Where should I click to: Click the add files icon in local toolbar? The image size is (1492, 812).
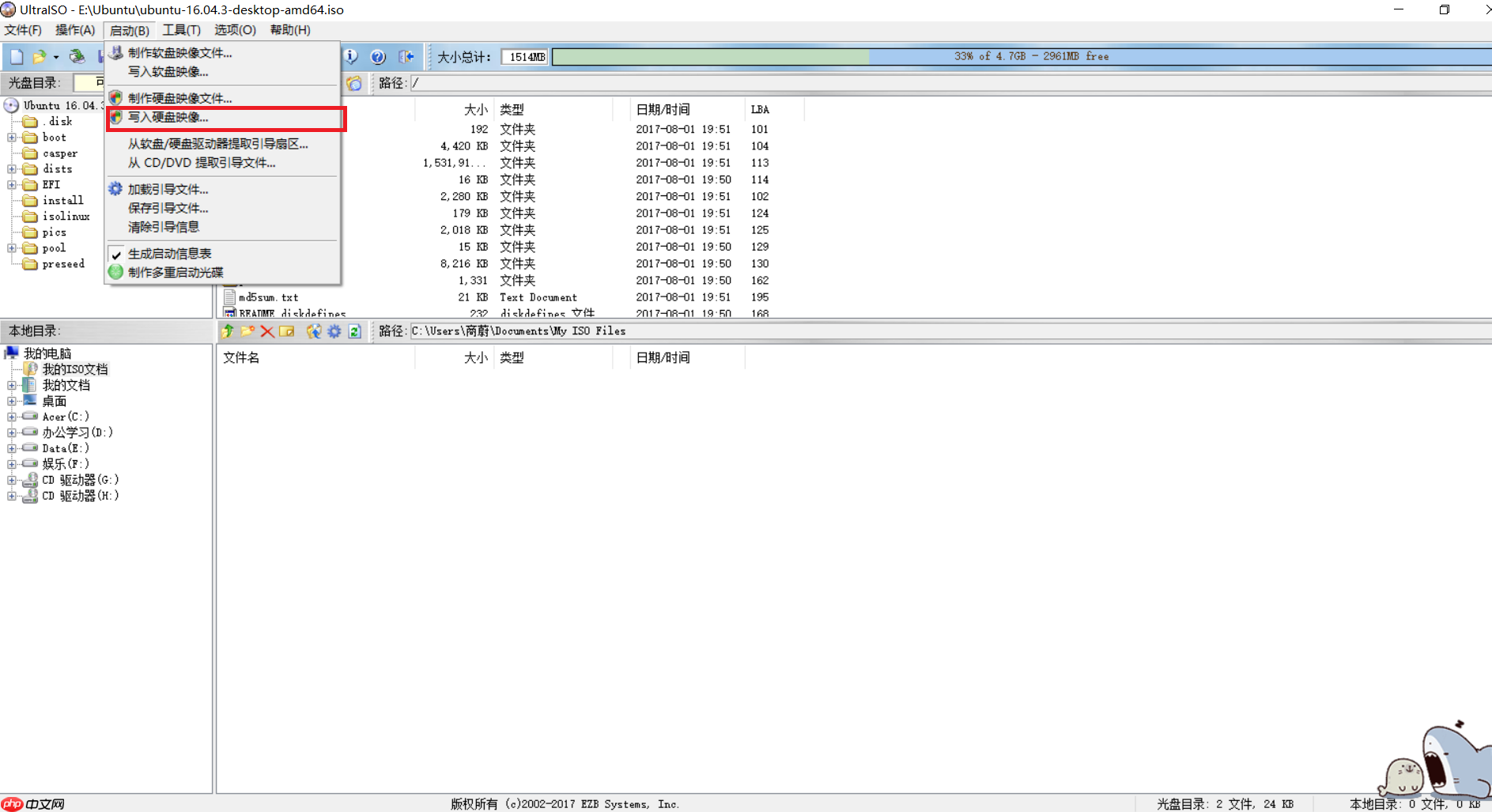[x=314, y=331]
